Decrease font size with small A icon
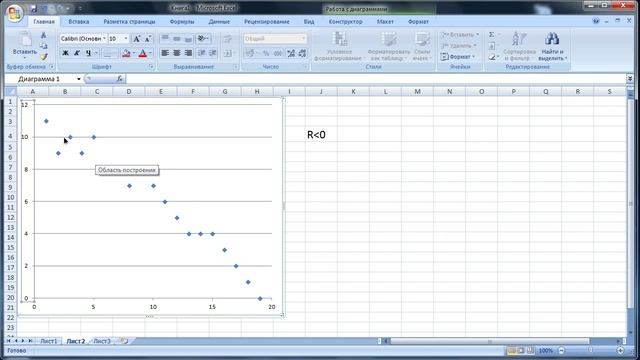Viewport: 640px width, 360px height. [148, 39]
